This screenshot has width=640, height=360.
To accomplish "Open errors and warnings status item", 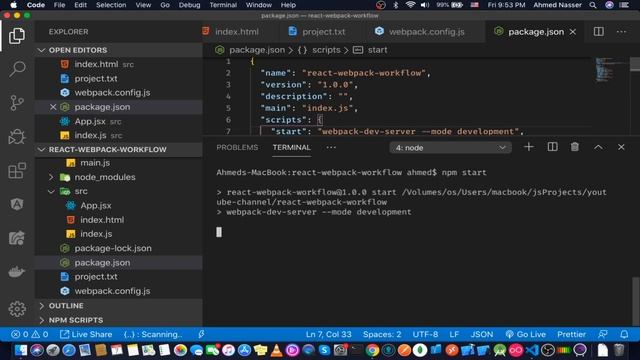I will coord(29,334).
